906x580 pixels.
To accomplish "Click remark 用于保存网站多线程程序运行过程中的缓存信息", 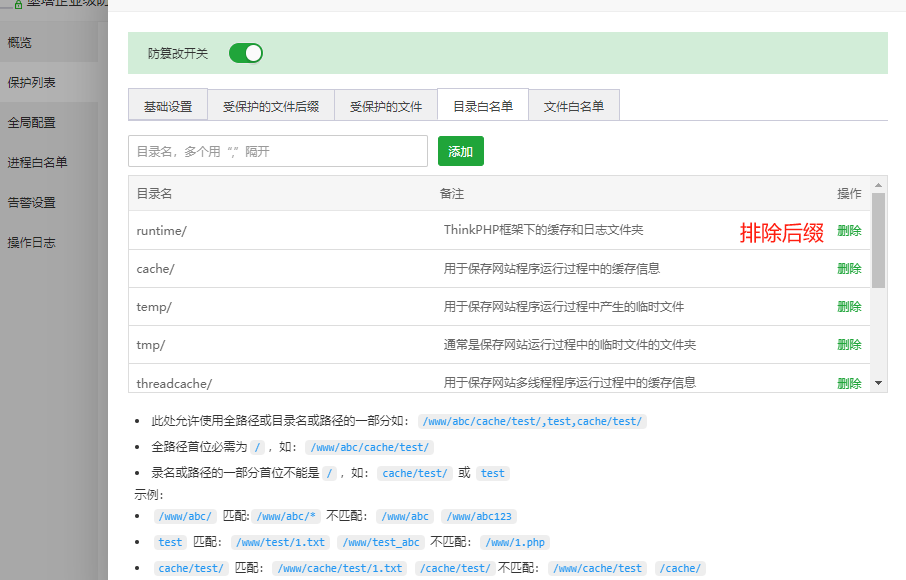I will point(570,382).
